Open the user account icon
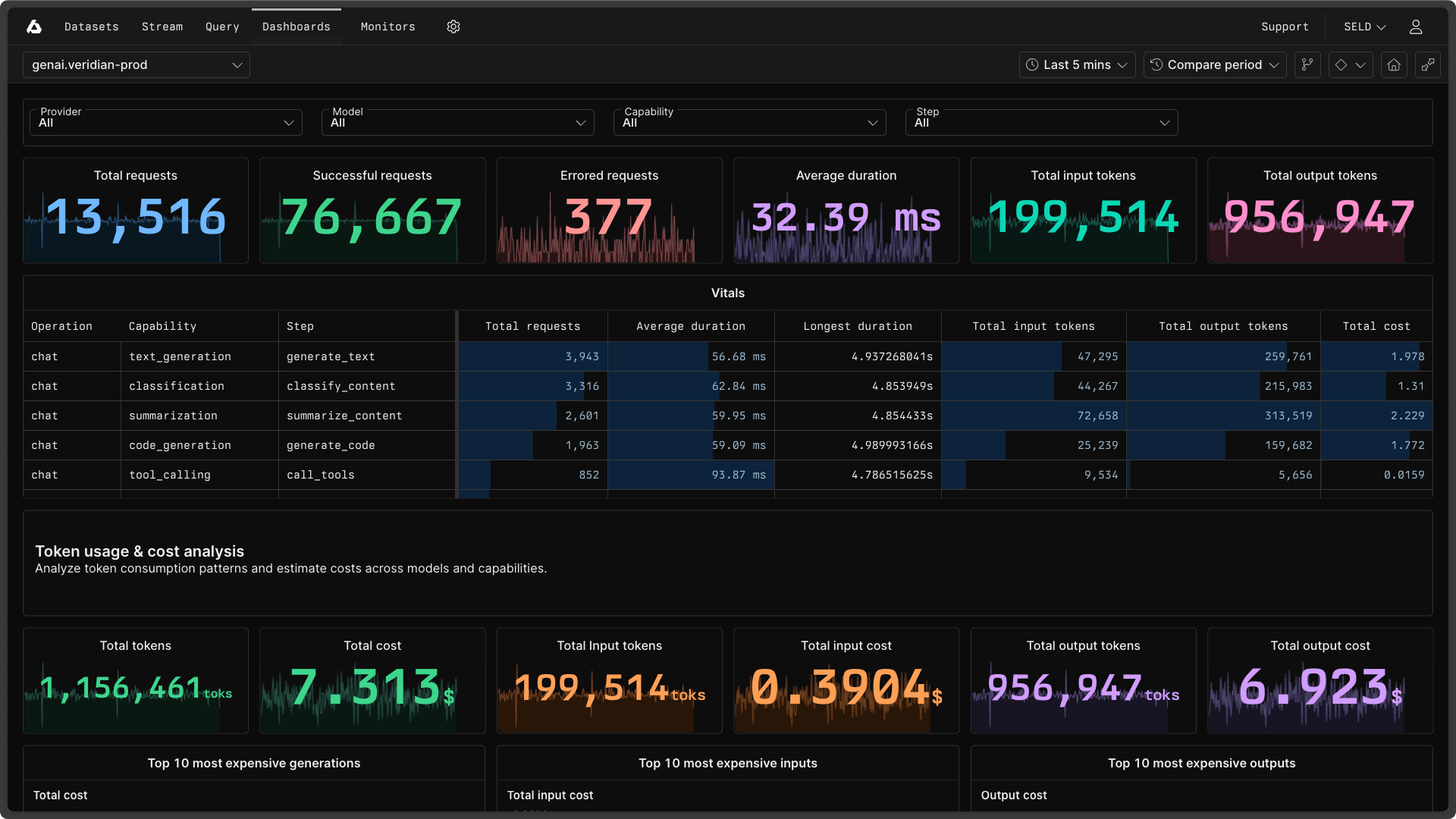1456x819 pixels. pyautogui.click(x=1416, y=27)
